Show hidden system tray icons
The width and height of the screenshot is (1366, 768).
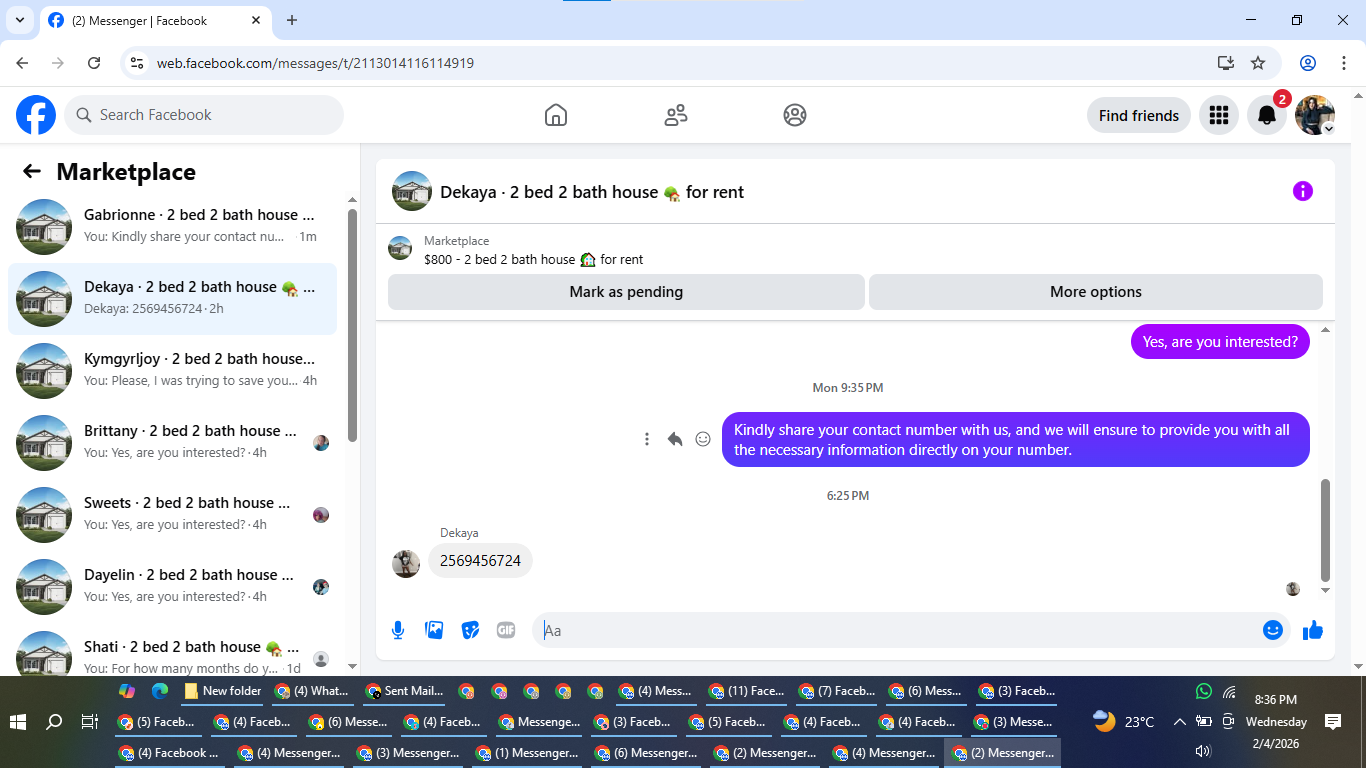(1179, 721)
